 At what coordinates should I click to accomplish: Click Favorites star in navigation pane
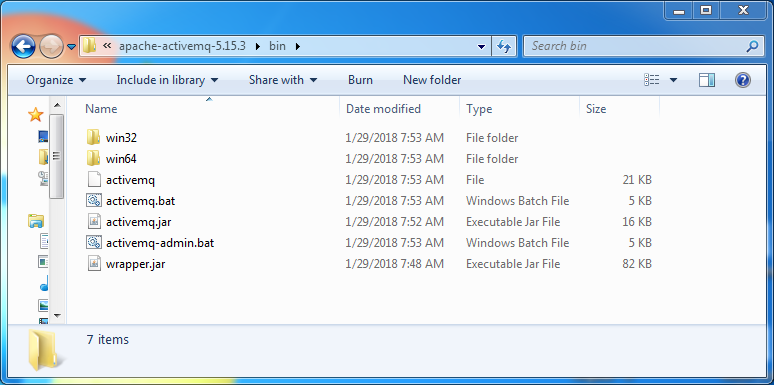(x=36, y=116)
